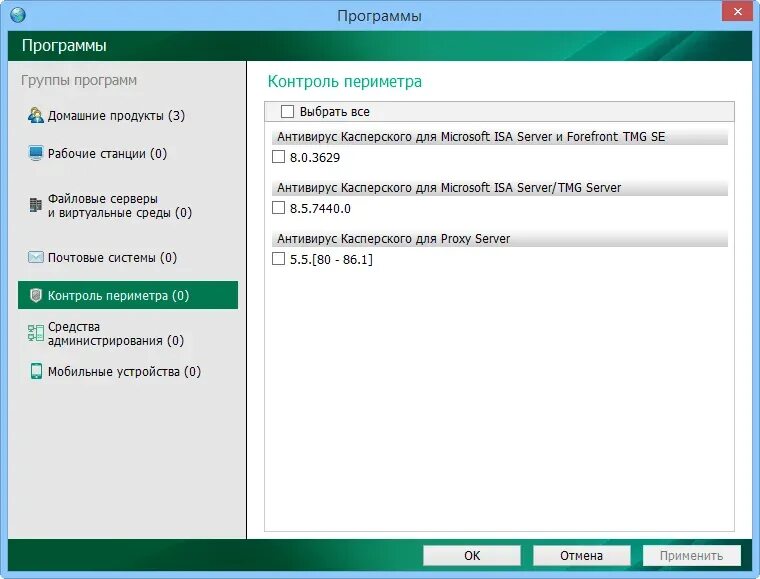Click header 'Антивирус Касперского для Proxy Server'

(x=500, y=239)
